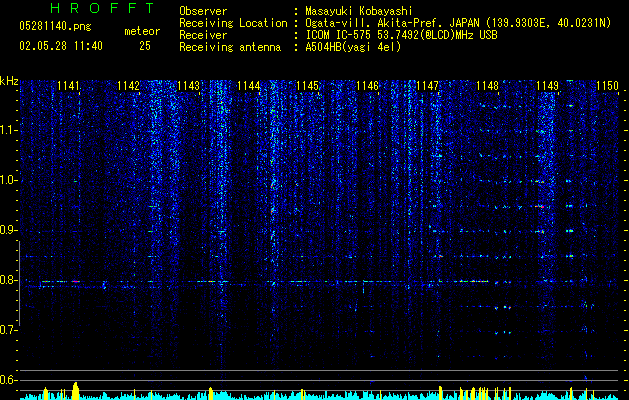Image resolution: width=629 pixels, height=400 pixels.
Task: Click the 1143 time marker
Action: click(188, 86)
